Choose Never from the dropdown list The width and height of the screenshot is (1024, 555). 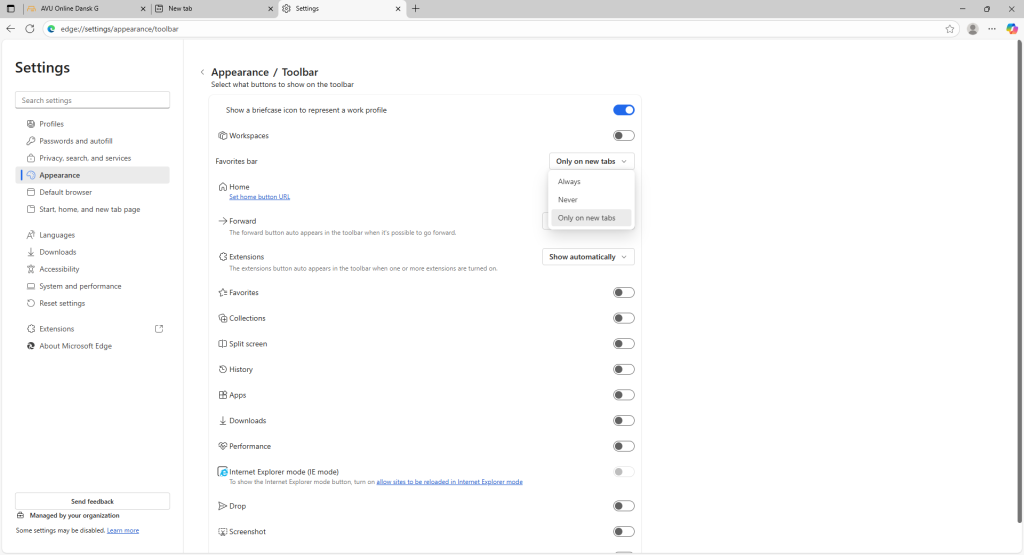pos(567,200)
